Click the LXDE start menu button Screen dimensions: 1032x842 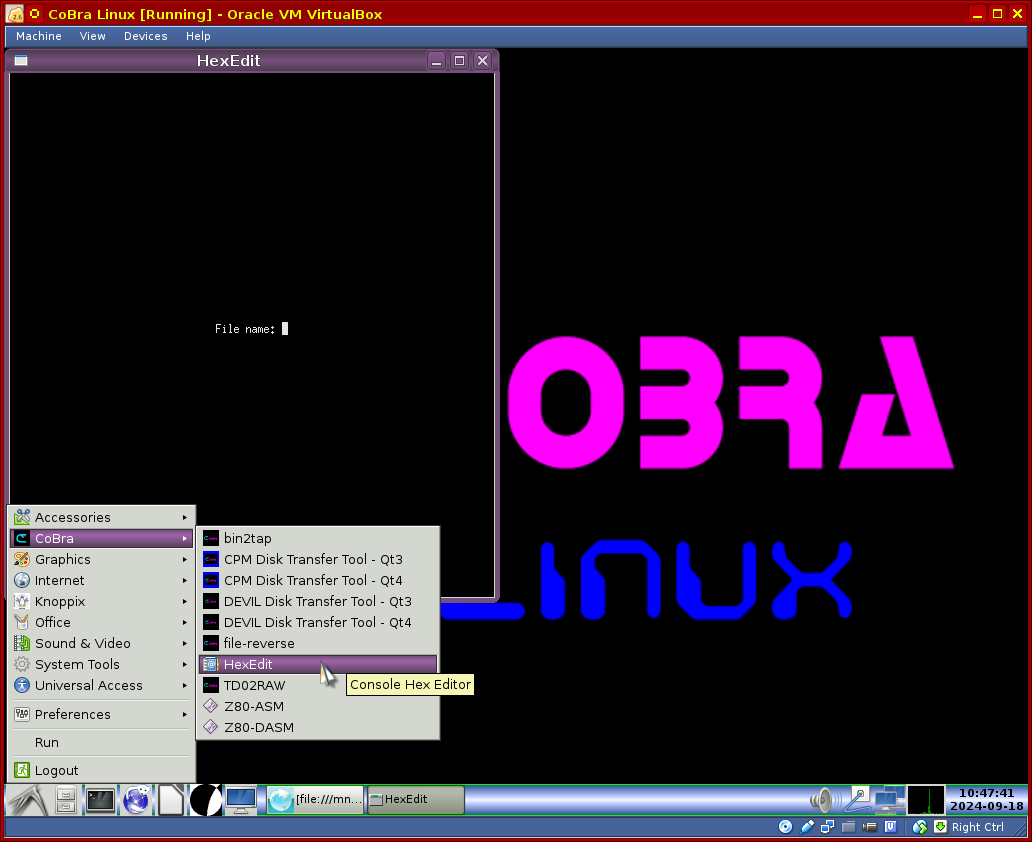point(26,800)
